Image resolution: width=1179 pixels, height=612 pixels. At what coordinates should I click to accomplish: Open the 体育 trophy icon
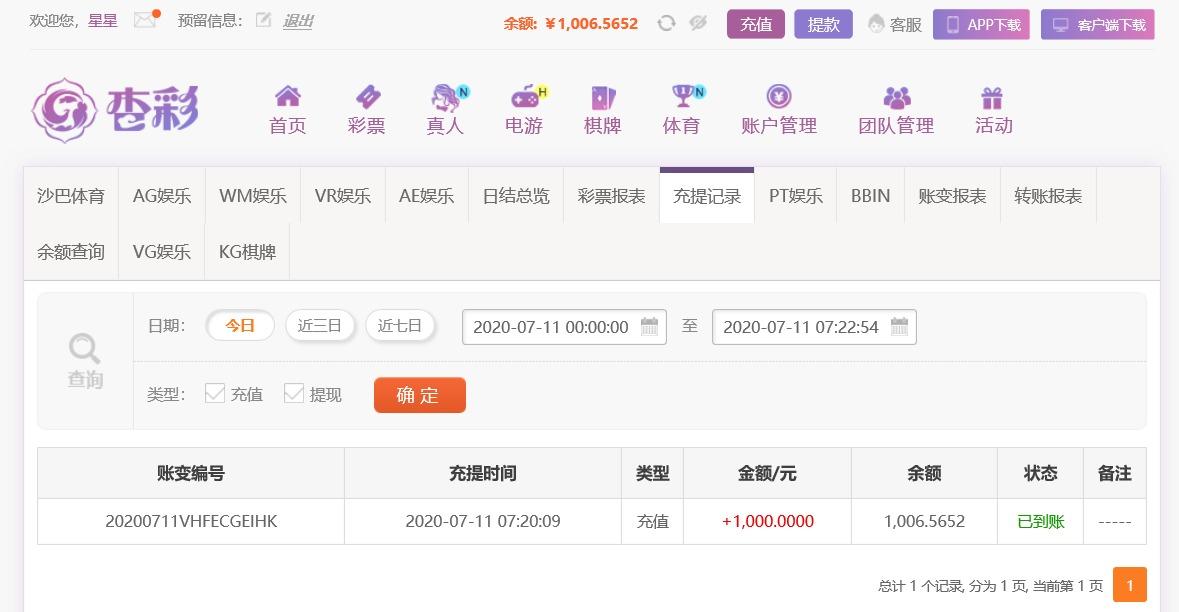coord(684,95)
